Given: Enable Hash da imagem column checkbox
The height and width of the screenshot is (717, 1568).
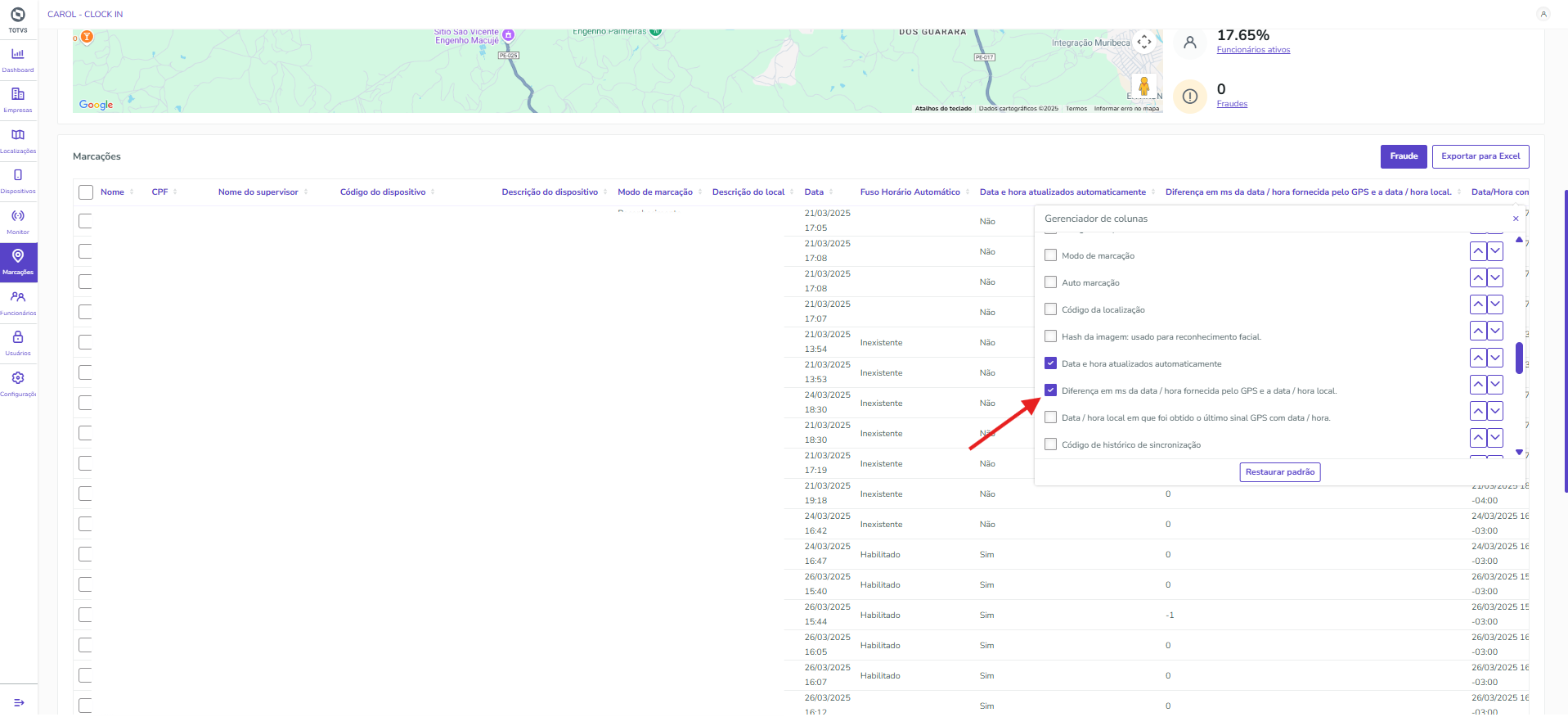Looking at the screenshot, I should (x=1051, y=336).
